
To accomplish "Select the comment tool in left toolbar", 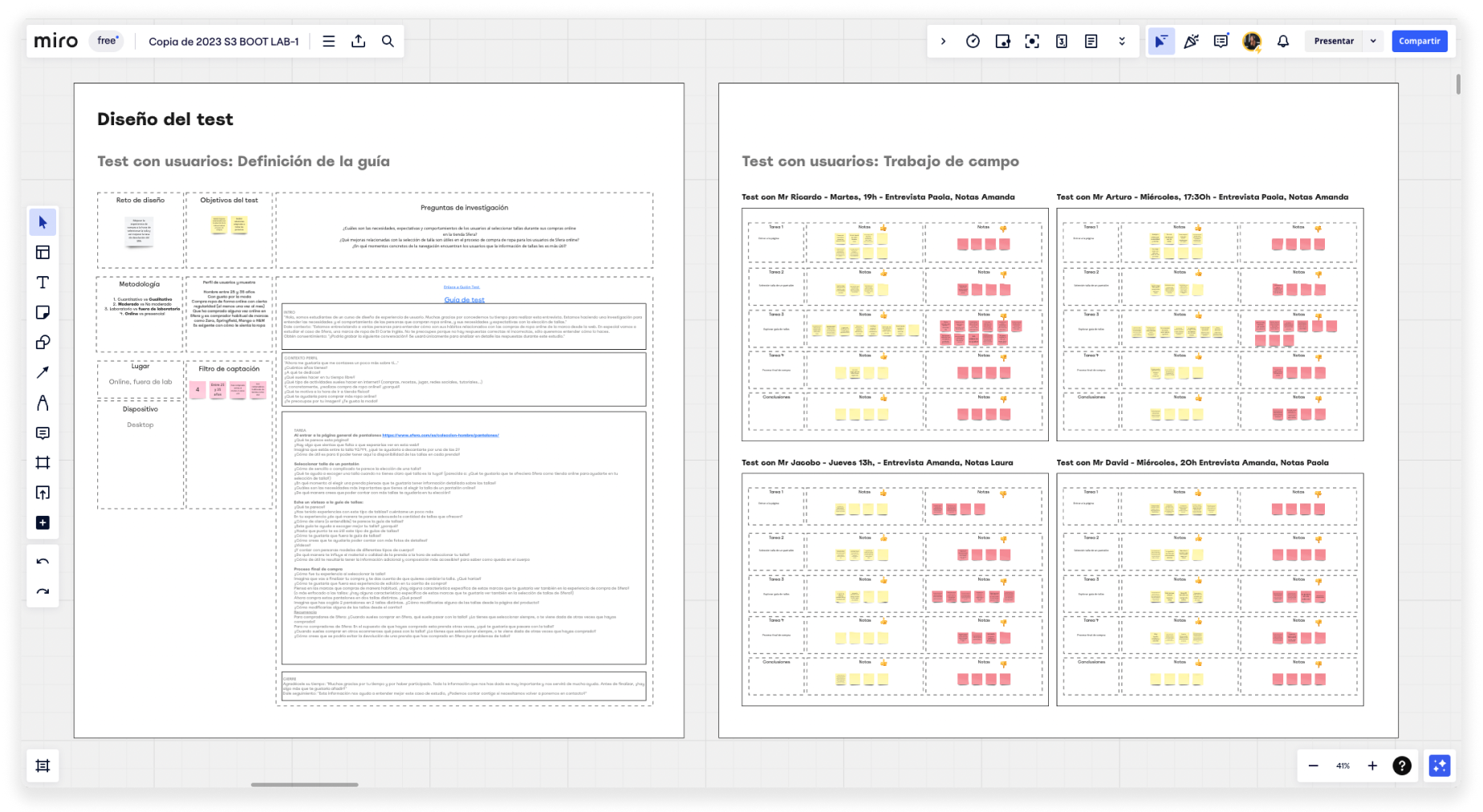I will coord(43,433).
